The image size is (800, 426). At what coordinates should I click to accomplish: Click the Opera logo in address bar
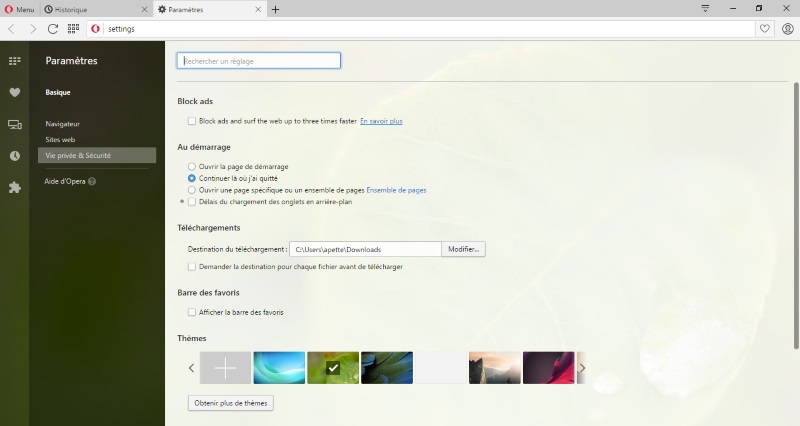[95, 29]
